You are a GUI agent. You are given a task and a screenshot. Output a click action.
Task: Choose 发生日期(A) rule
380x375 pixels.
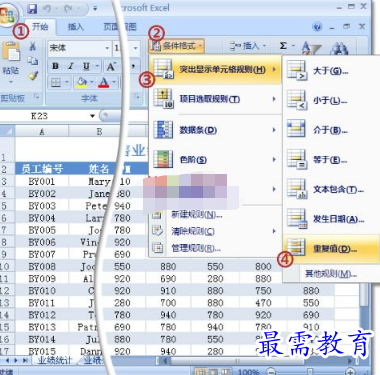331,219
